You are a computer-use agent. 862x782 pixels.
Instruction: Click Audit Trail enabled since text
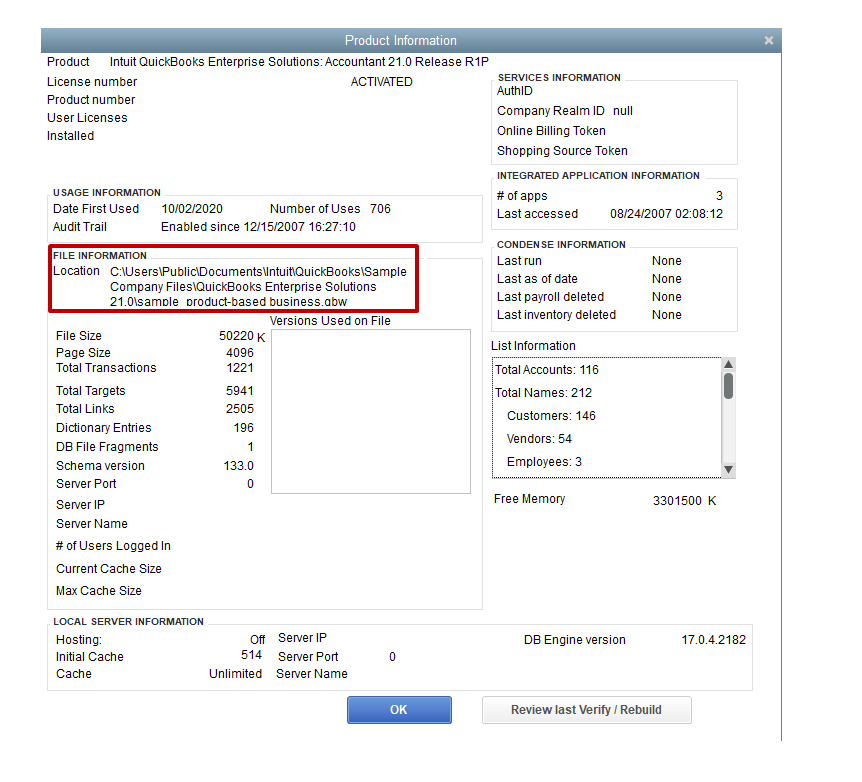258,227
